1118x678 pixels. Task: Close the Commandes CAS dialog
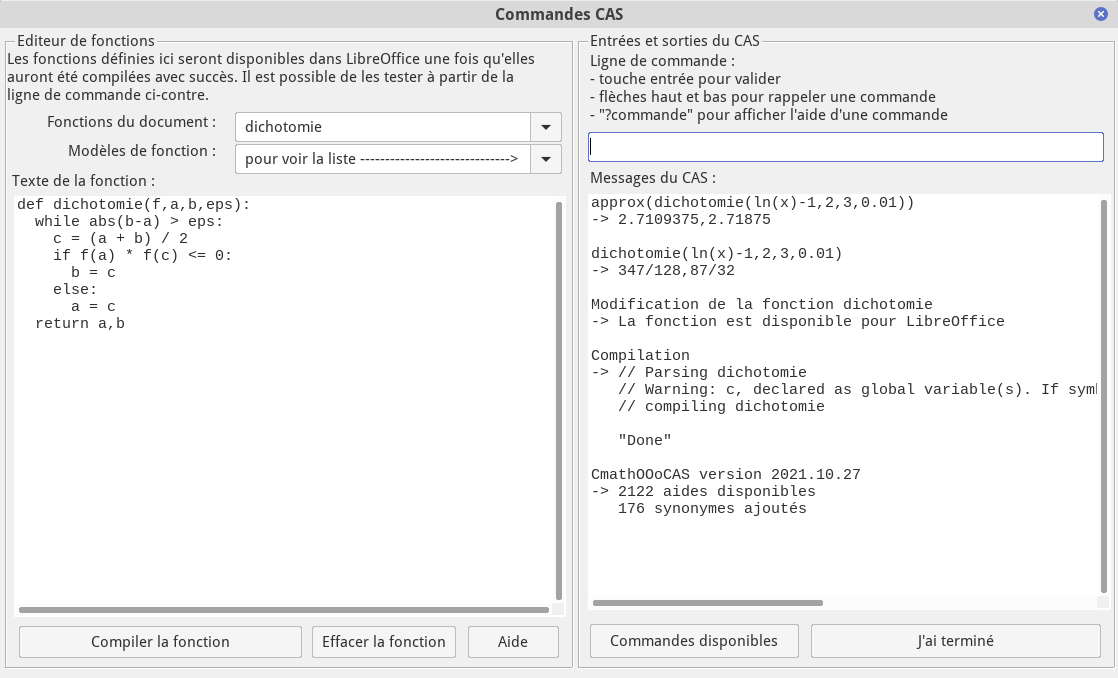(1101, 14)
